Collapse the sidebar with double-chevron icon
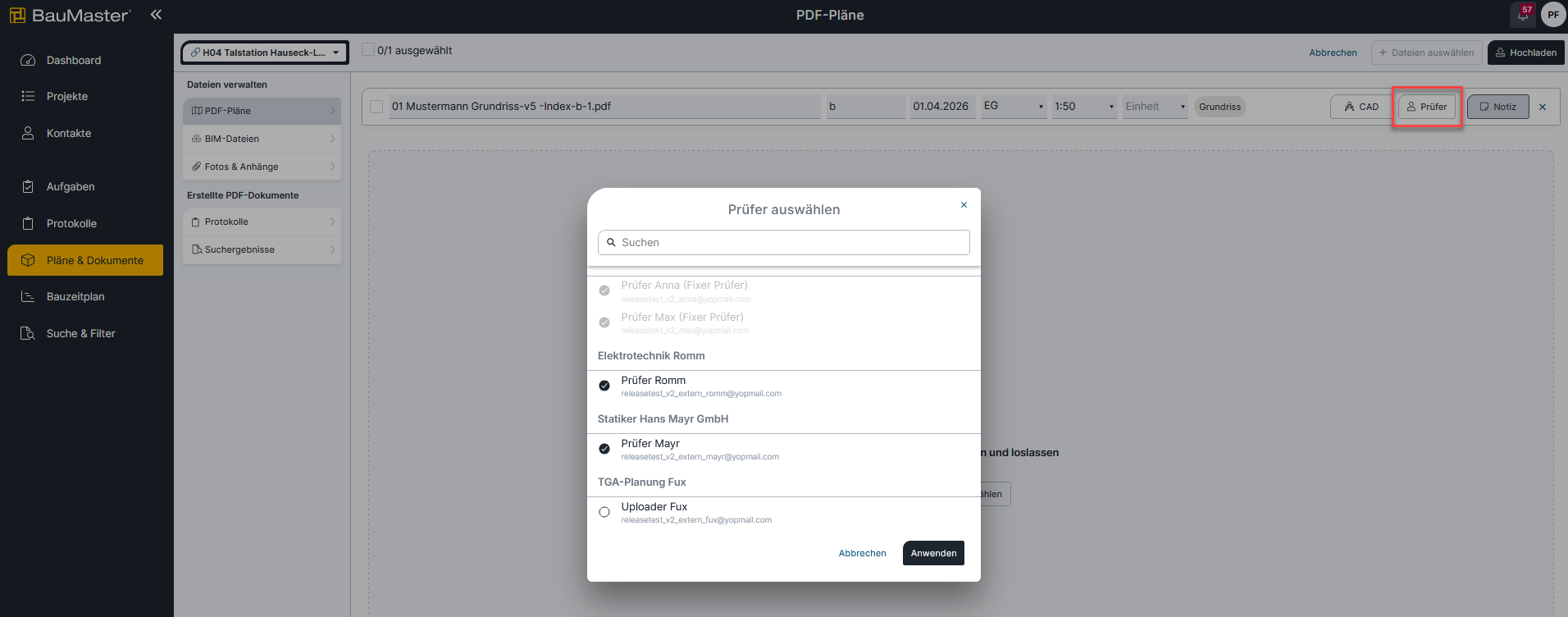Viewport: 1568px width, 617px height. point(156,14)
